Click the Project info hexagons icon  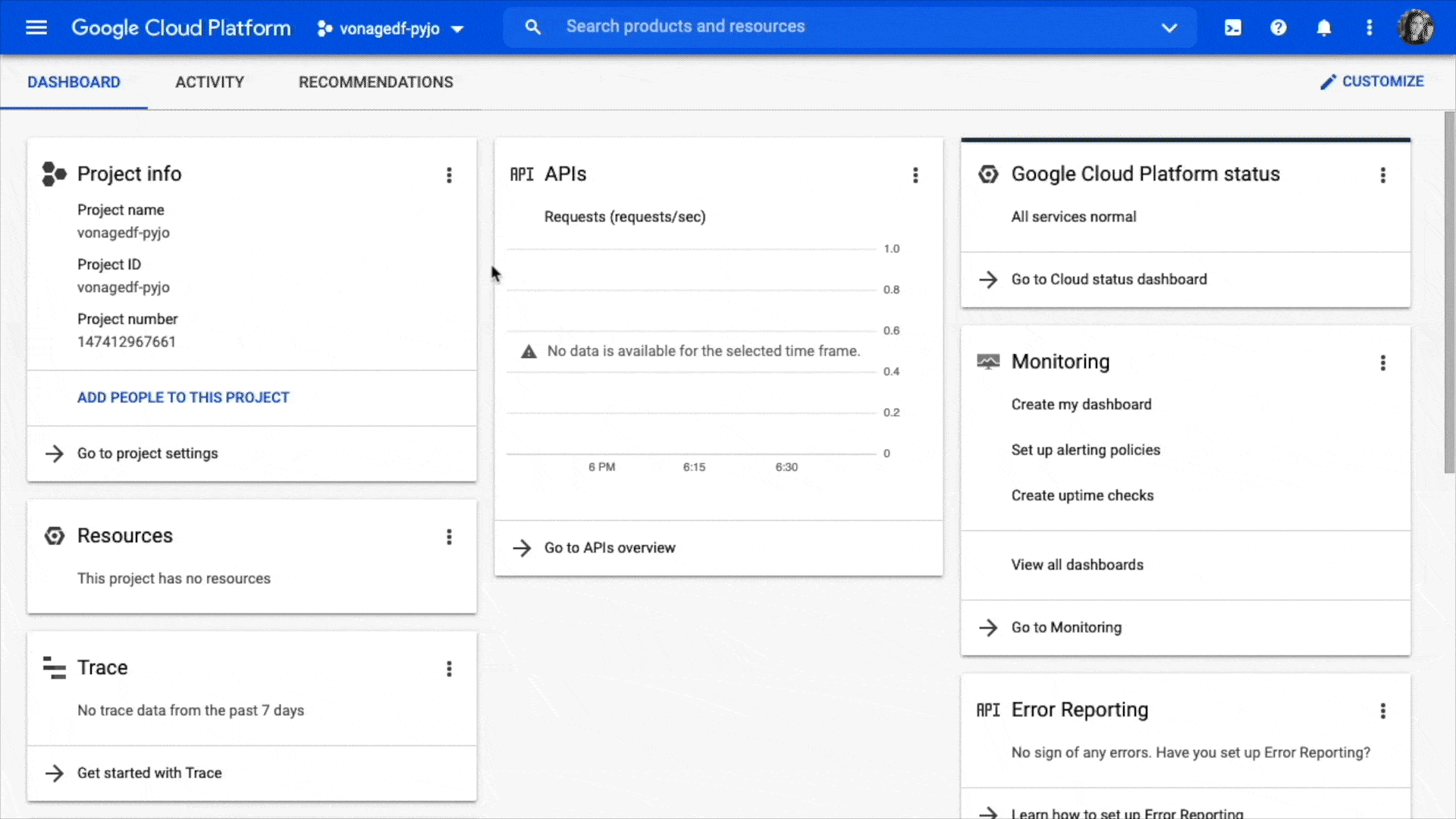pos(54,174)
